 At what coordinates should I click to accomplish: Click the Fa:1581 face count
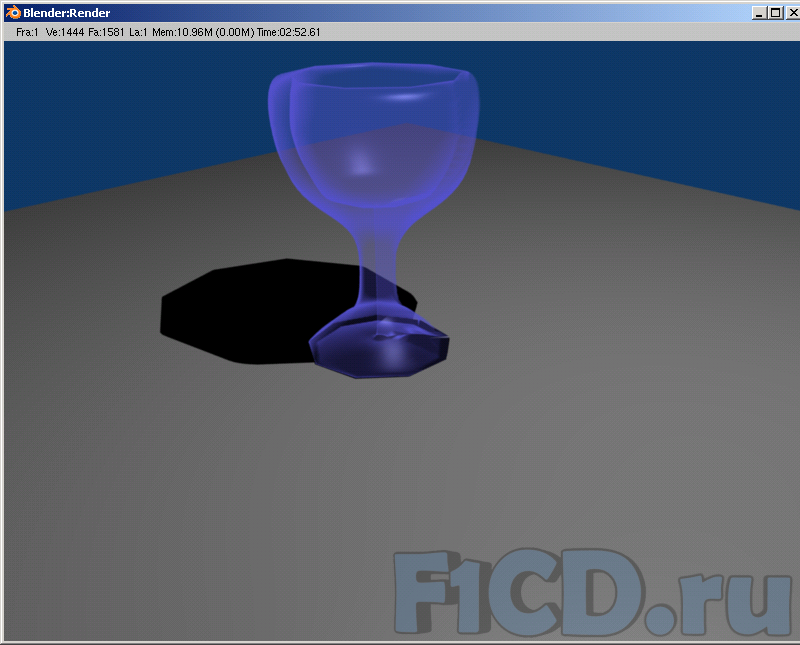106,32
